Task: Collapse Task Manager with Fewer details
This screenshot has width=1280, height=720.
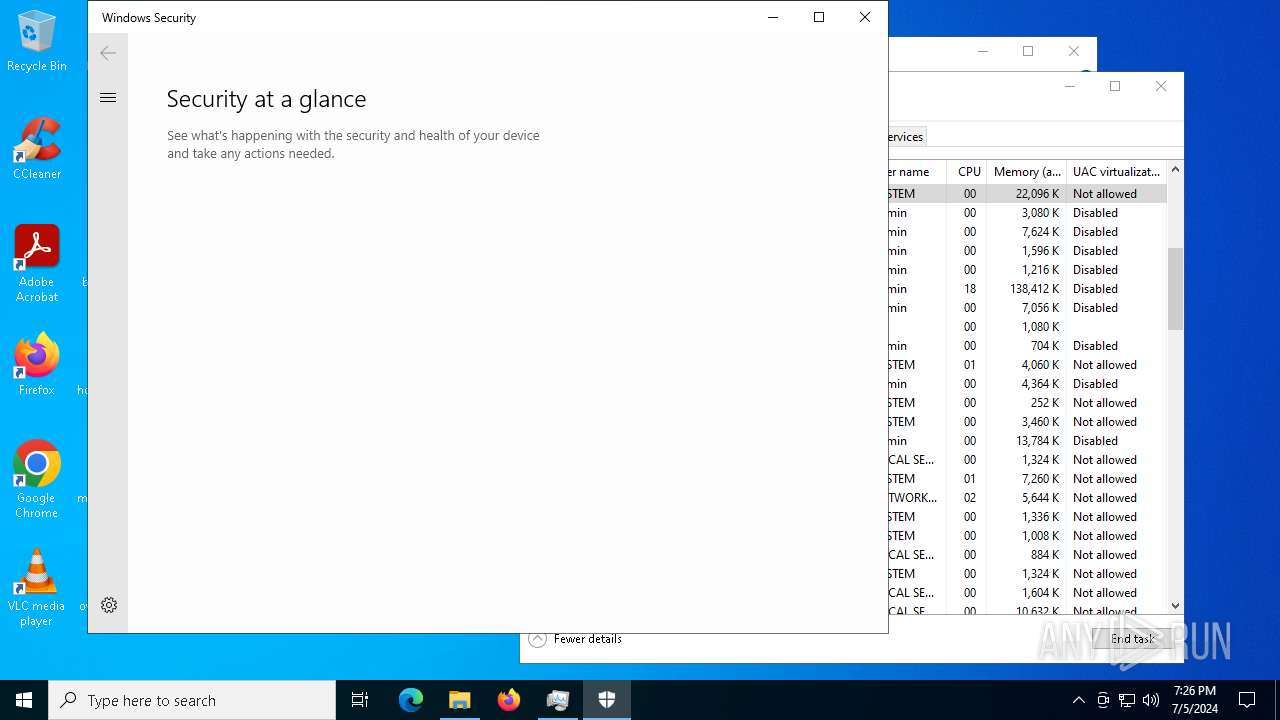Action: pos(576,639)
